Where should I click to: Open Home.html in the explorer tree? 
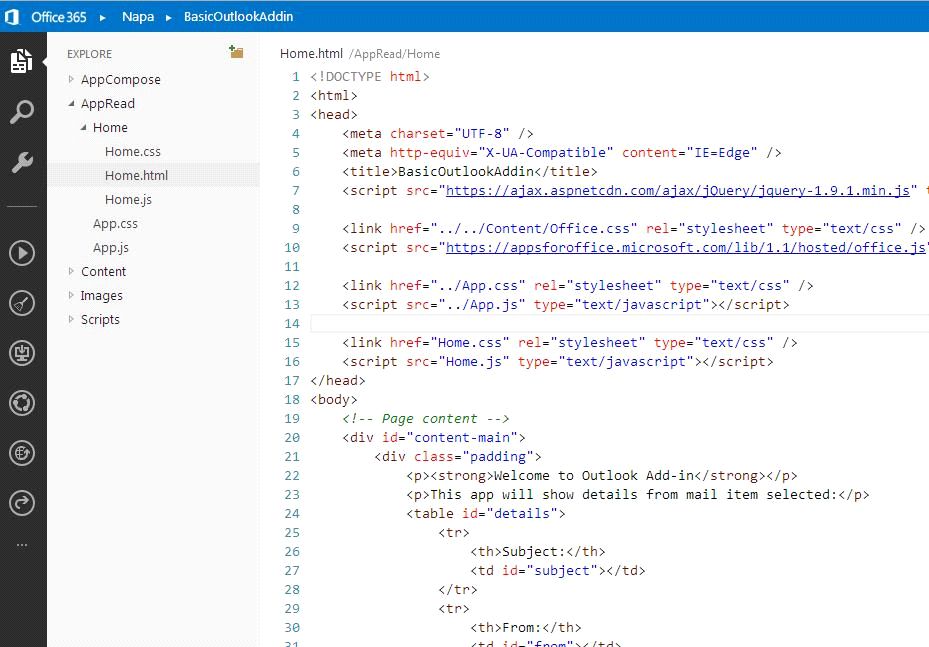pyautogui.click(x=136, y=175)
